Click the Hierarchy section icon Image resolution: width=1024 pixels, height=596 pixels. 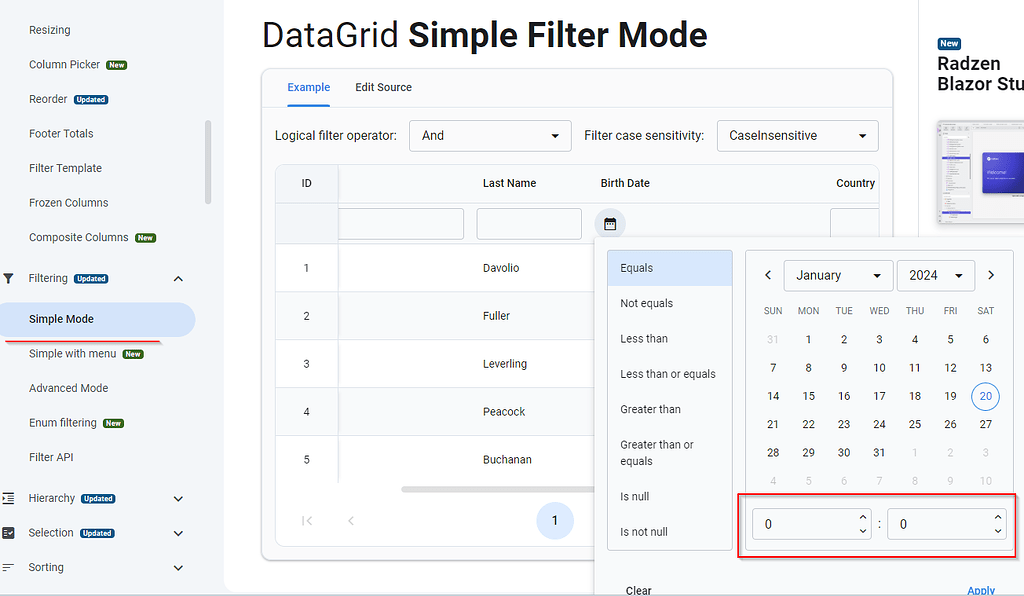click(10, 498)
